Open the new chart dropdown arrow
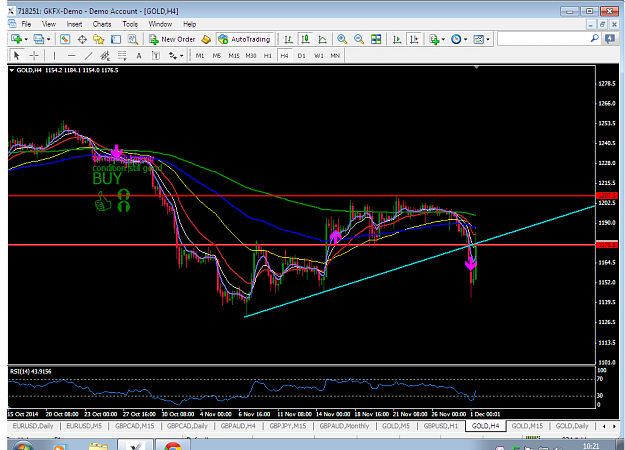 pos(26,39)
